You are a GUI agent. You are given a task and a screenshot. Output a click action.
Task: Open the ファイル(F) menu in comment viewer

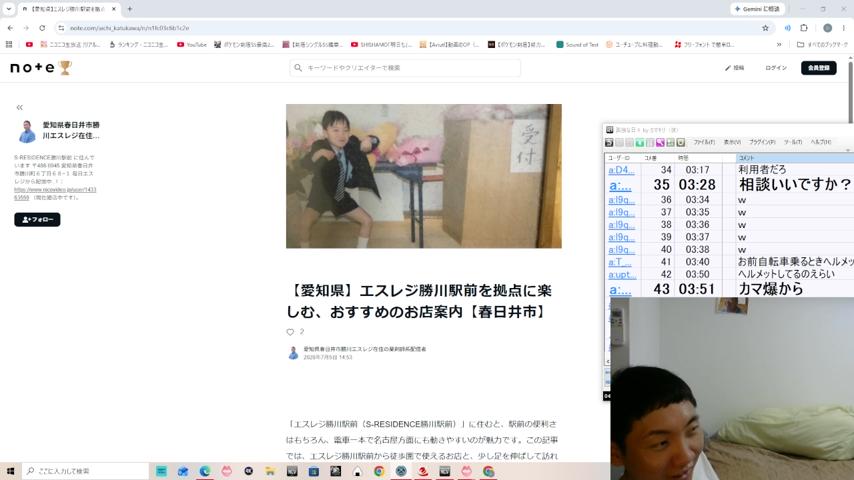[704, 142]
